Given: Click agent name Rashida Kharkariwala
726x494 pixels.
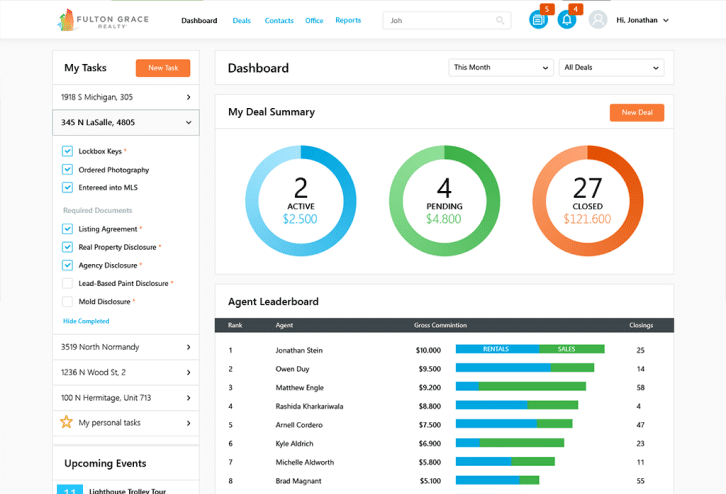Looking at the screenshot, I should tap(309, 406).
